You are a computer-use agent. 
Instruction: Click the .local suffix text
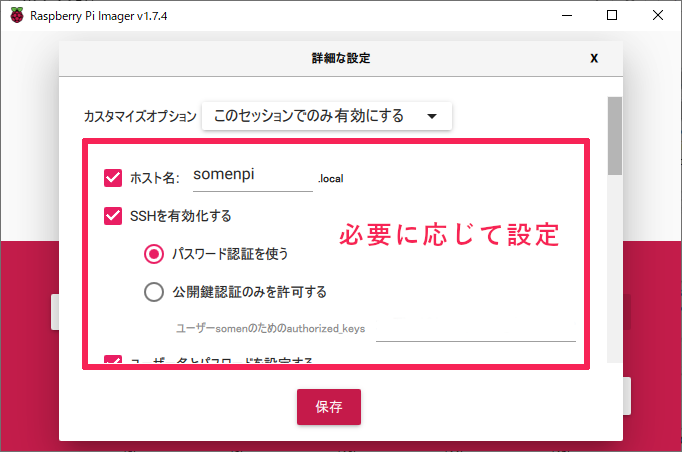331,179
